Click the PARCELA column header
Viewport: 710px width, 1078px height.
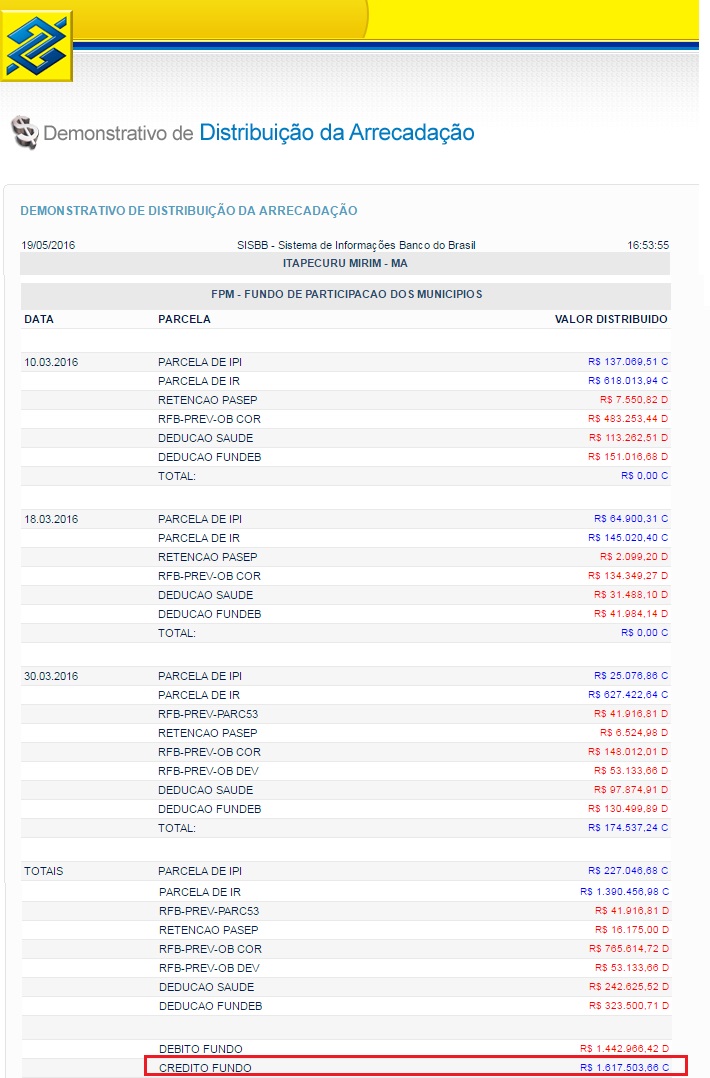tap(184, 319)
